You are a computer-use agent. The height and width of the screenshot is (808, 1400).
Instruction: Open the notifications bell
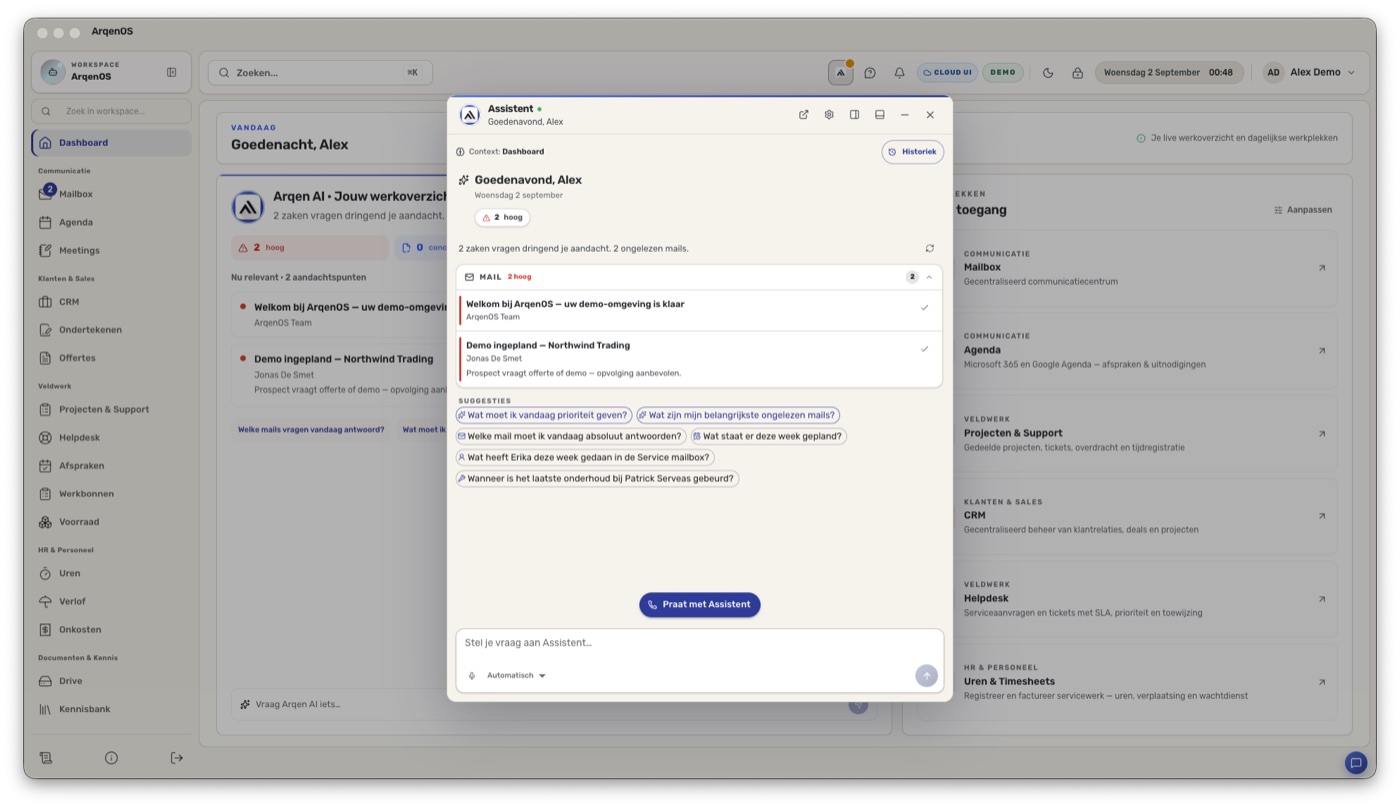[899, 73]
